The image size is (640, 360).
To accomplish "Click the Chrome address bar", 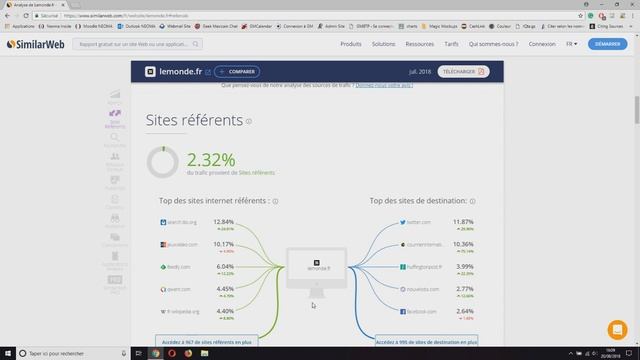I will pyautogui.click(x=308, y=16).
